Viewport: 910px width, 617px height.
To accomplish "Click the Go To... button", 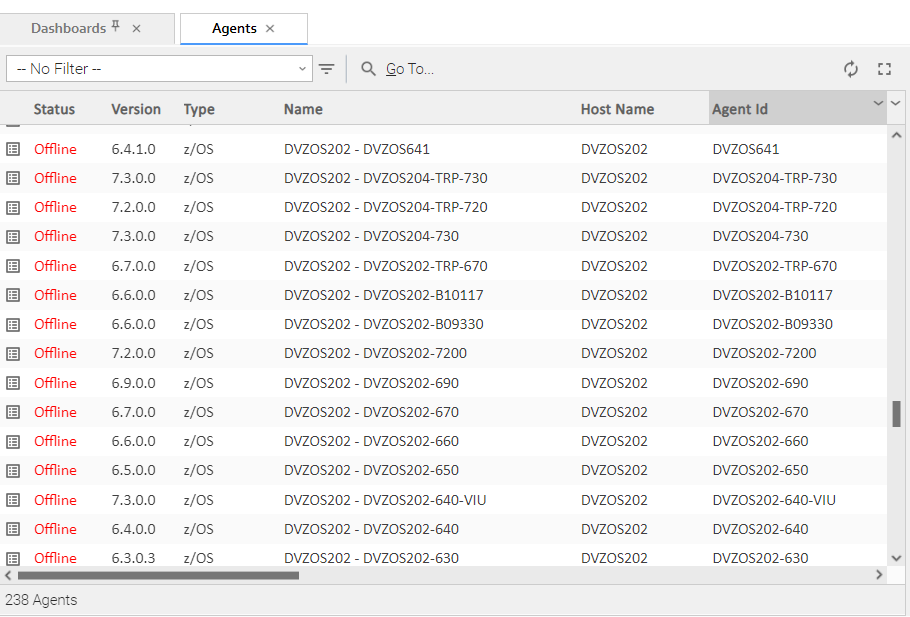I will [410, 69].
